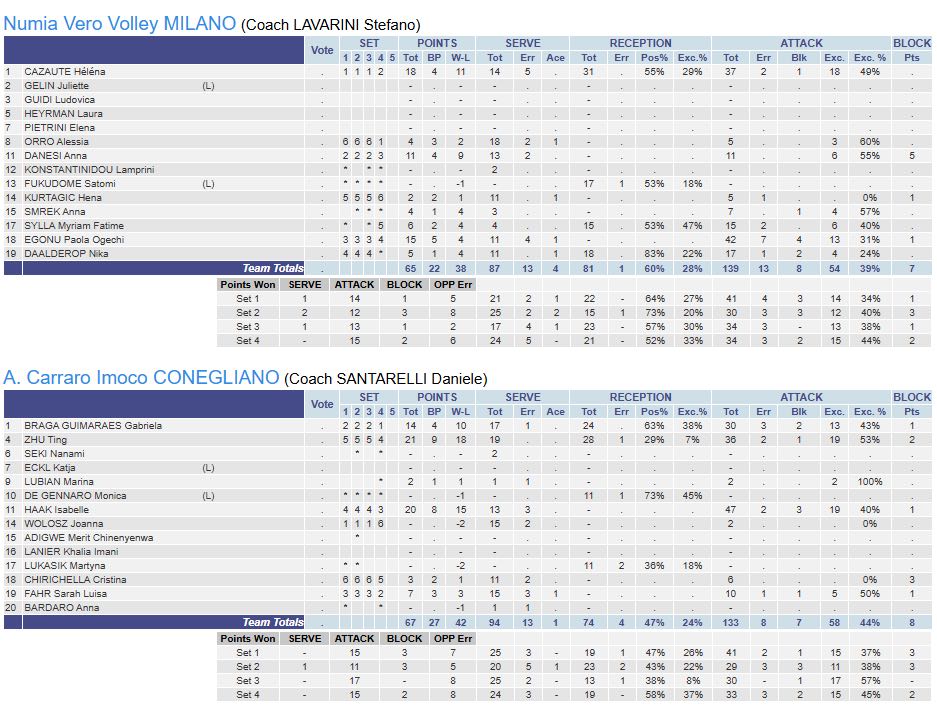Click LUKASIK Martyna name
The image size is (937, 718).
(65, 566)
